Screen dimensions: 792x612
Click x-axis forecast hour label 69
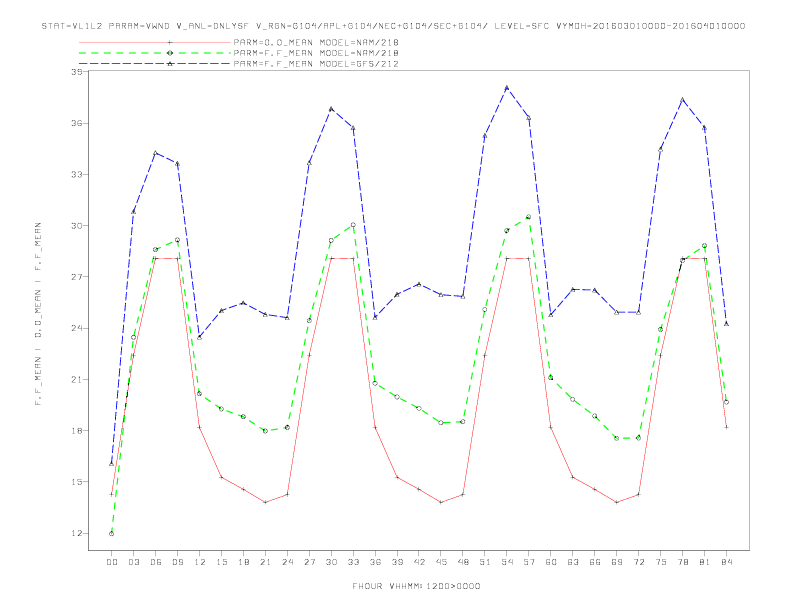pyautogui.click(x=617, y=562)
